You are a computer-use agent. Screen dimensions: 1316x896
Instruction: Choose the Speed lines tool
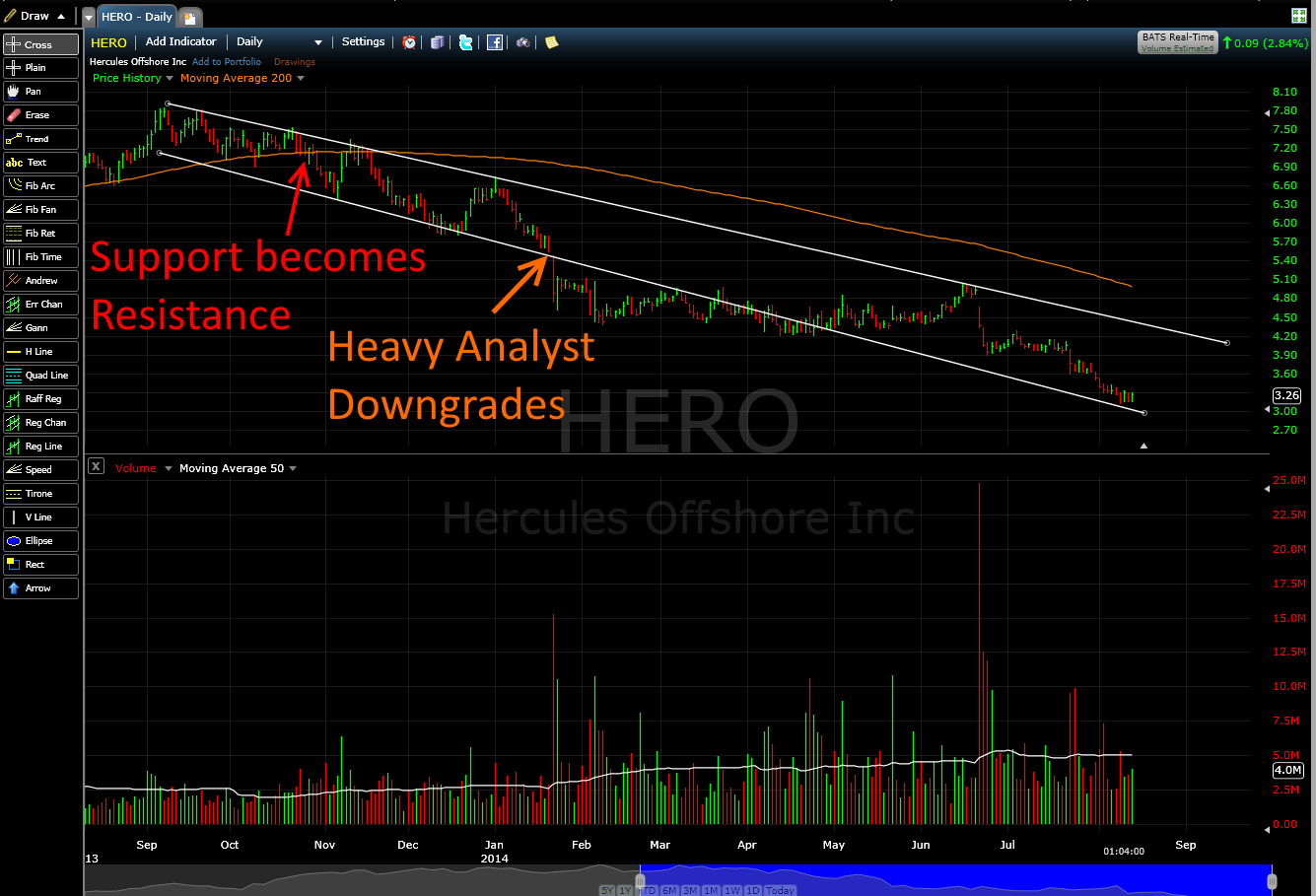click(x=40, y=470)
